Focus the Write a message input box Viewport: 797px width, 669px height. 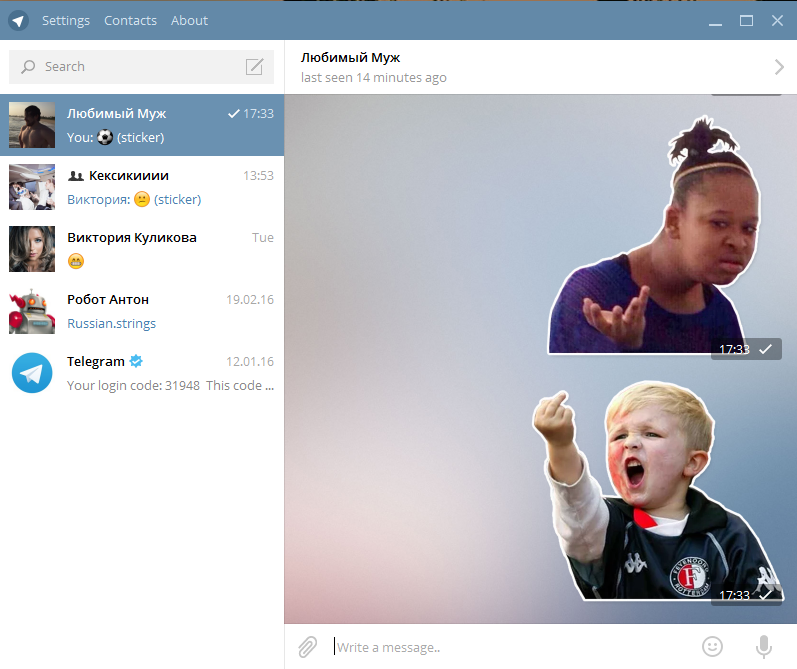pyautogui.click(x=500, y=647)
